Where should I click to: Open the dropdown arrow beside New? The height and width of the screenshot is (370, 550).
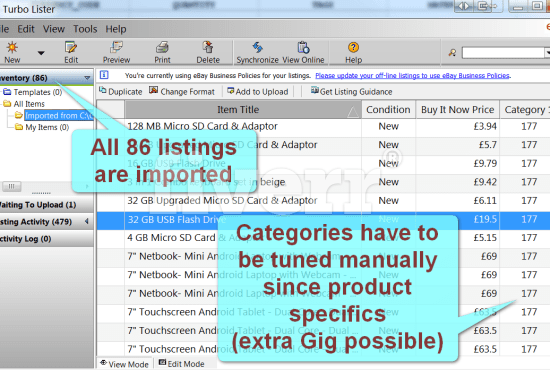(x=41, y=53)
